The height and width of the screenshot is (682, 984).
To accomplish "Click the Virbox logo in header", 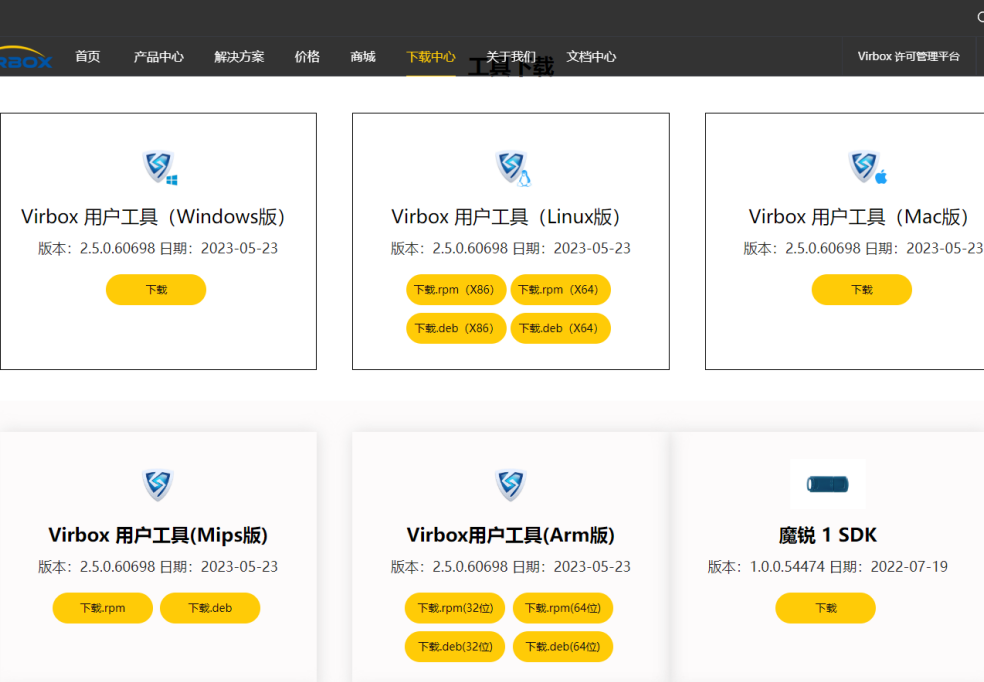I will click(x=25, y=57).
